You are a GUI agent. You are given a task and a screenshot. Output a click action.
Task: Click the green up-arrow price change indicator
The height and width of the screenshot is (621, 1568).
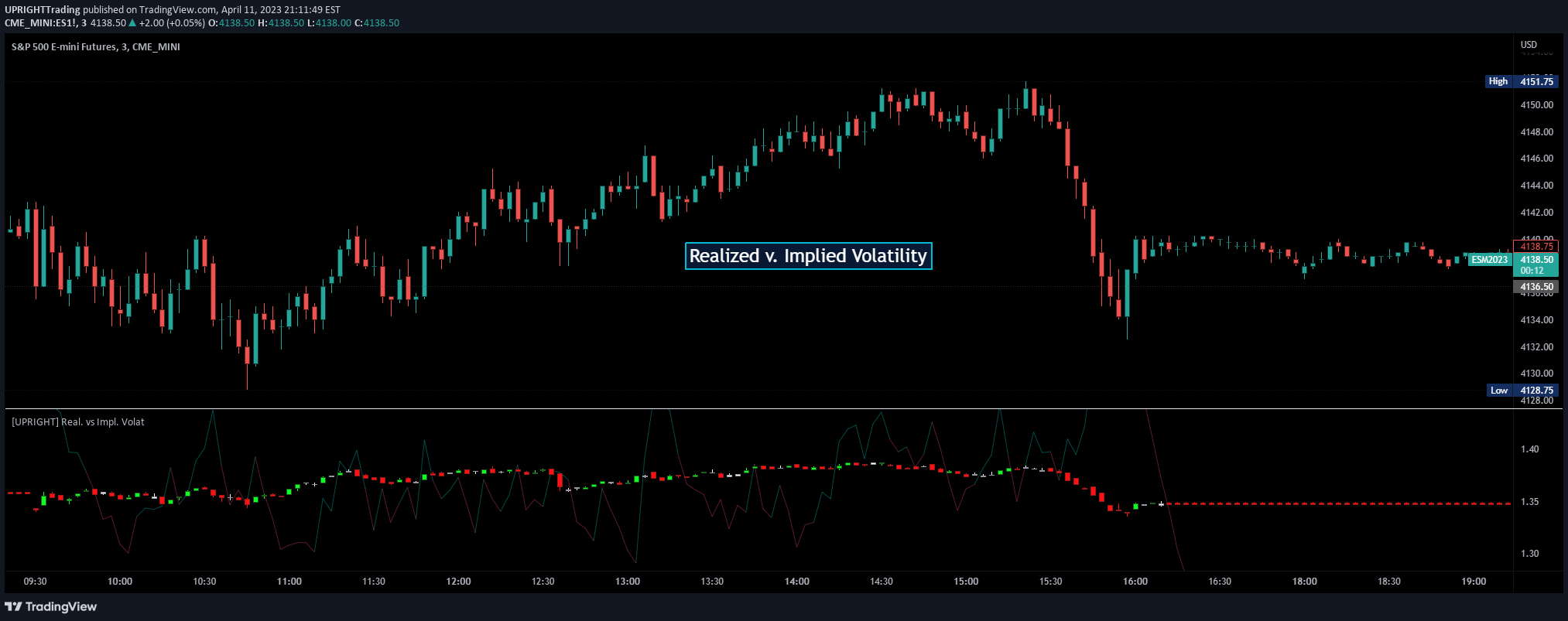click(132, 23)
